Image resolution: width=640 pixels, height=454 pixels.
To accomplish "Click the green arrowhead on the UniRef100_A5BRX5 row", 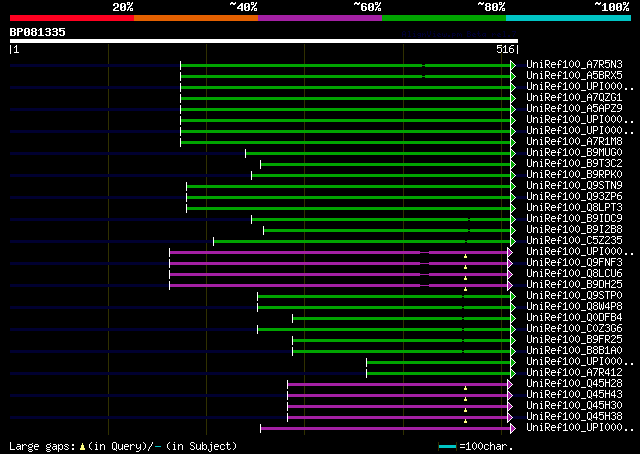I will (513, 76).
